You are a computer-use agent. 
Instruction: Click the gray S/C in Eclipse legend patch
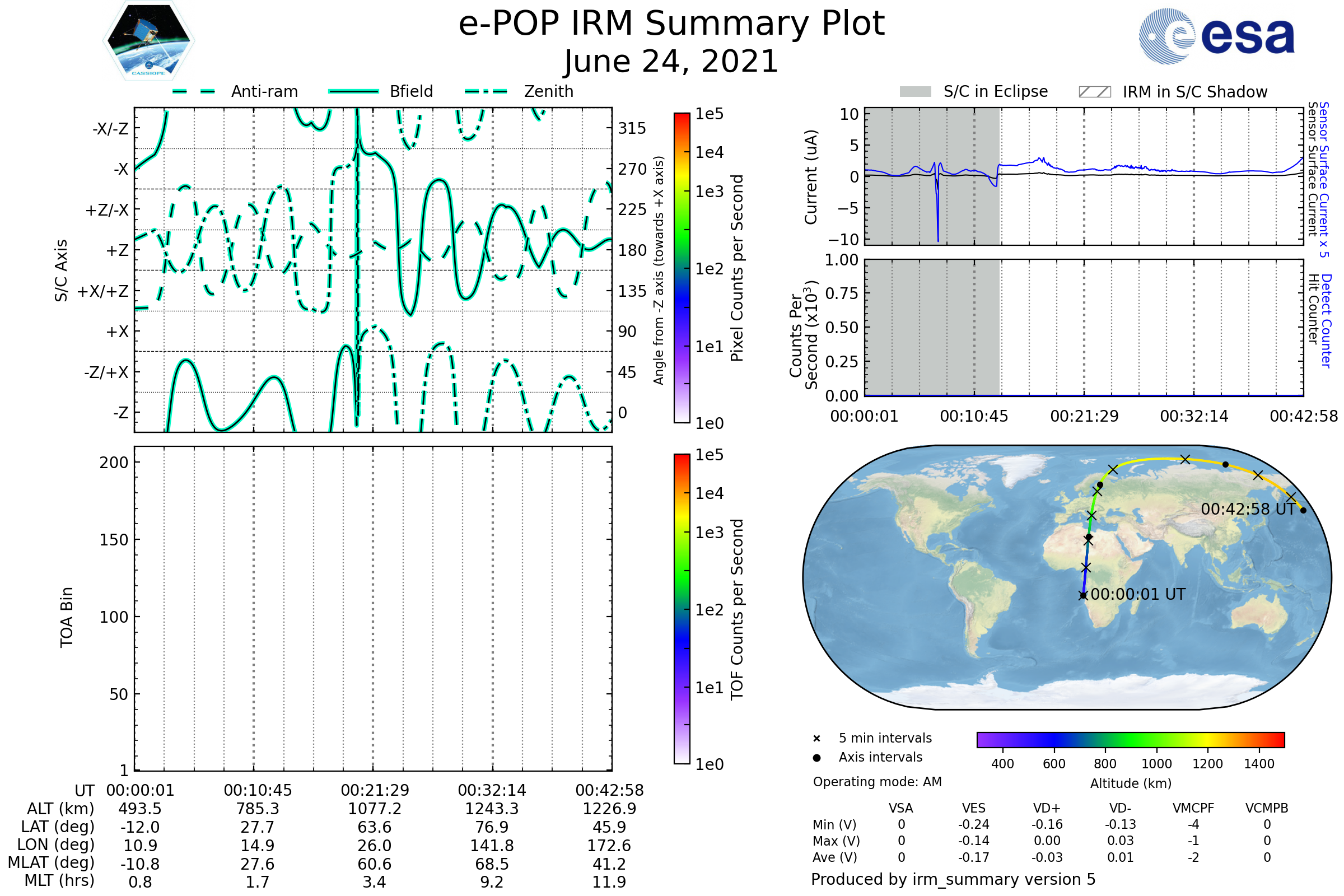(x=915, y=92)
